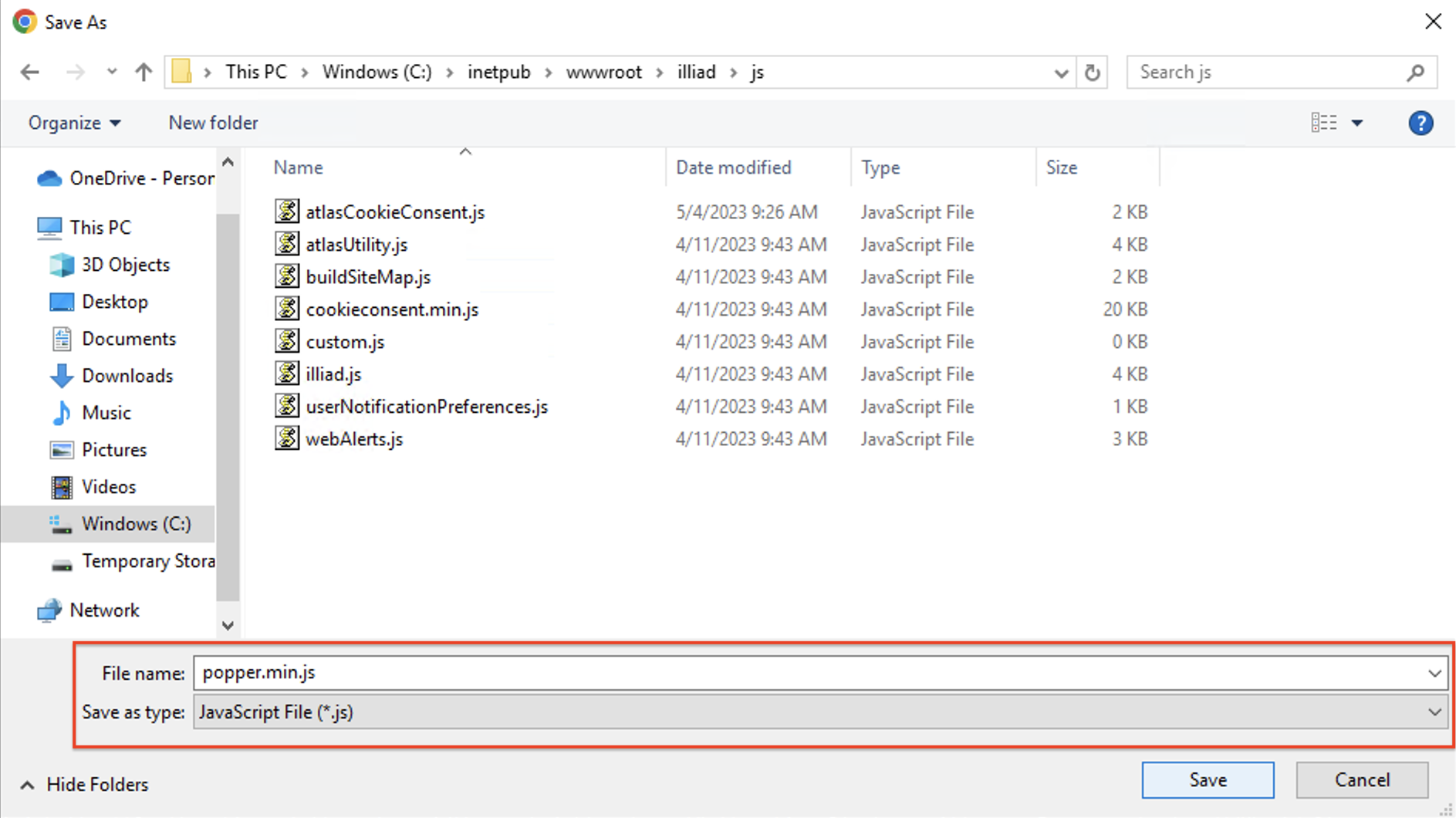The image size is (1456, 818).
Task: Open the file name history dropdown
Action: [x=1434, y=672]
